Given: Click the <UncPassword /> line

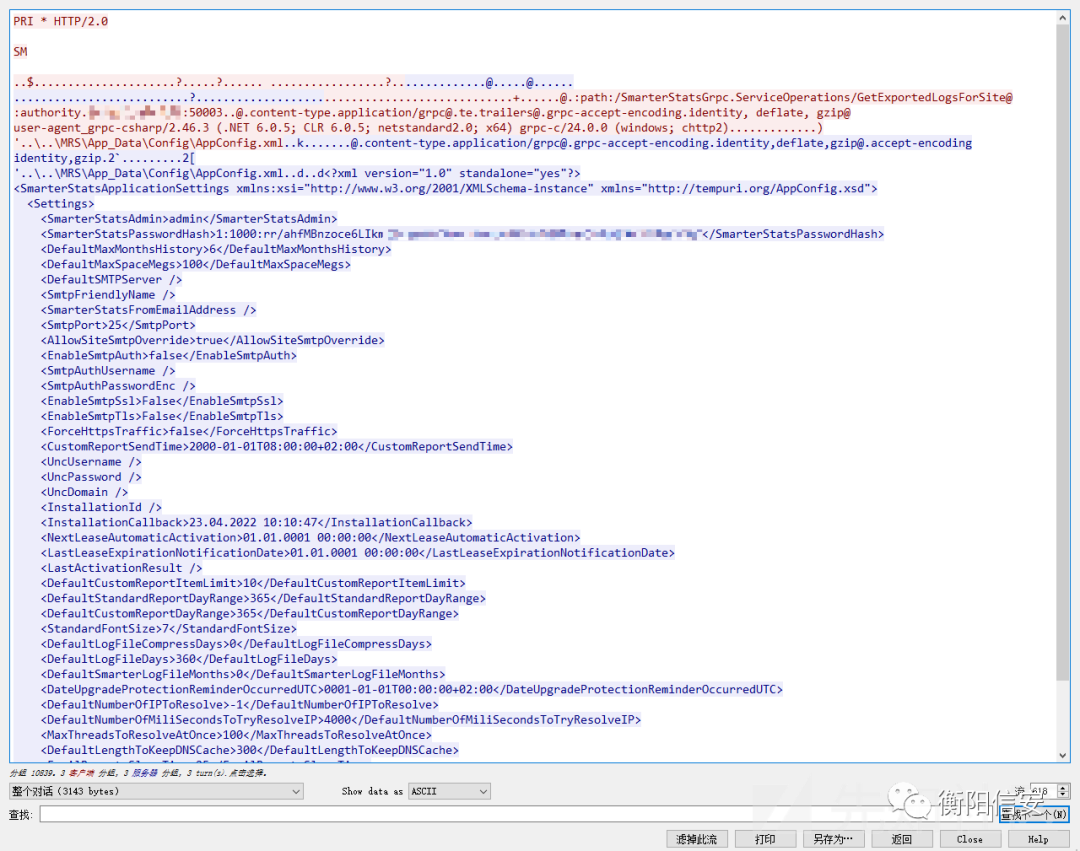Looking at the screenshot, I should (x=91, y=476).
